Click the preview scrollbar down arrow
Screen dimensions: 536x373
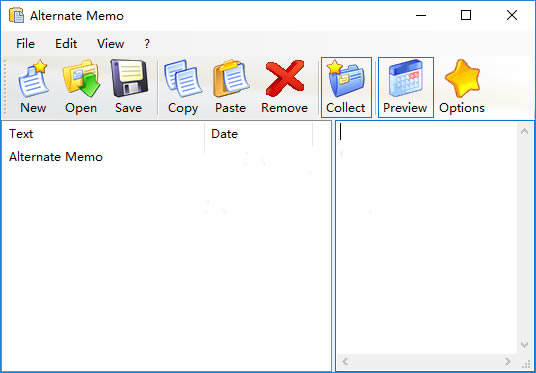coord(524,345)
